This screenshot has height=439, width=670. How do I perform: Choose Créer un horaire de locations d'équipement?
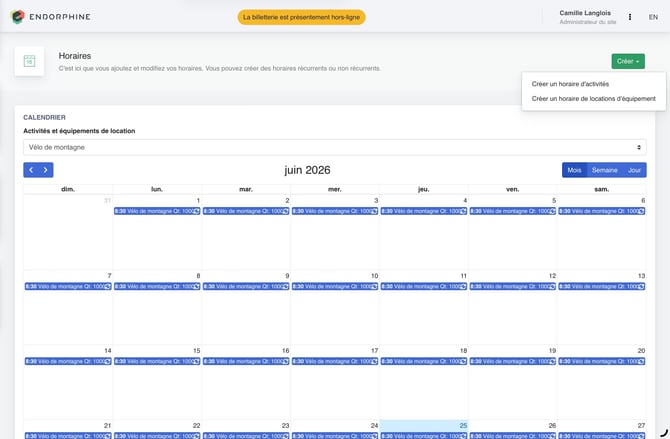click(x=594, y=98)
